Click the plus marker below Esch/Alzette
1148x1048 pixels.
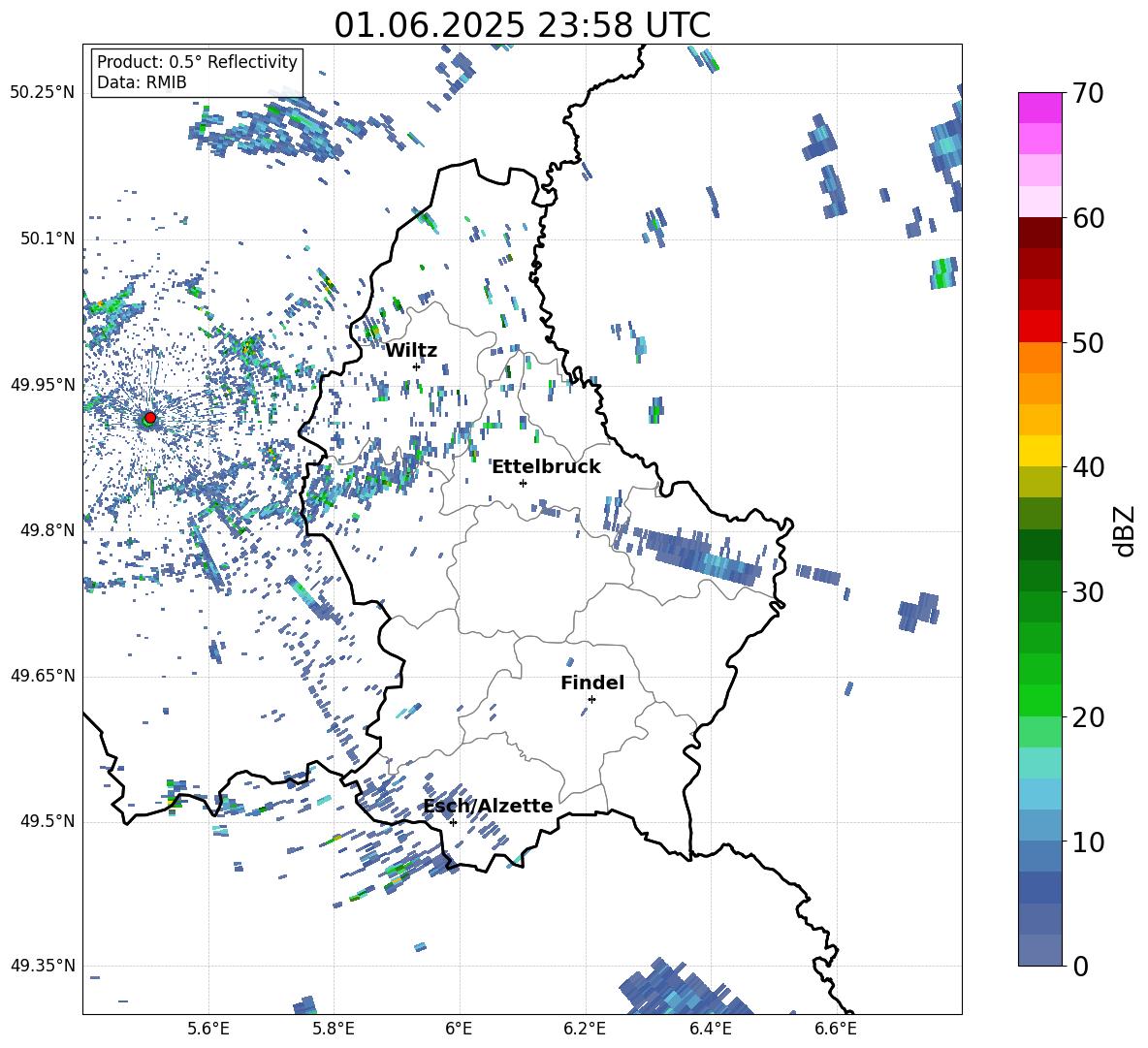click(453, 822)
